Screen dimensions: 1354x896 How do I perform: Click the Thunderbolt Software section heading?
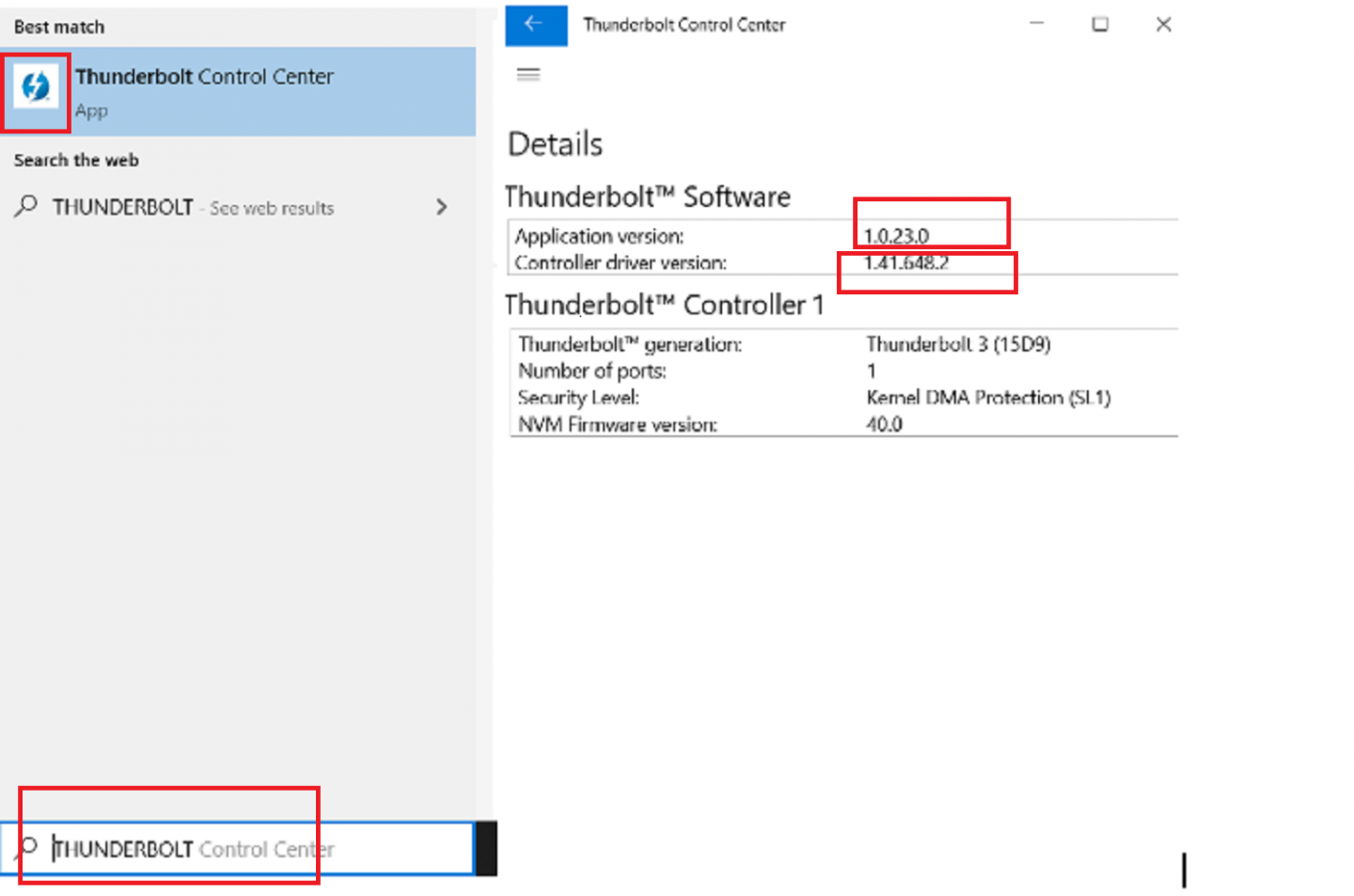[648, 197]
